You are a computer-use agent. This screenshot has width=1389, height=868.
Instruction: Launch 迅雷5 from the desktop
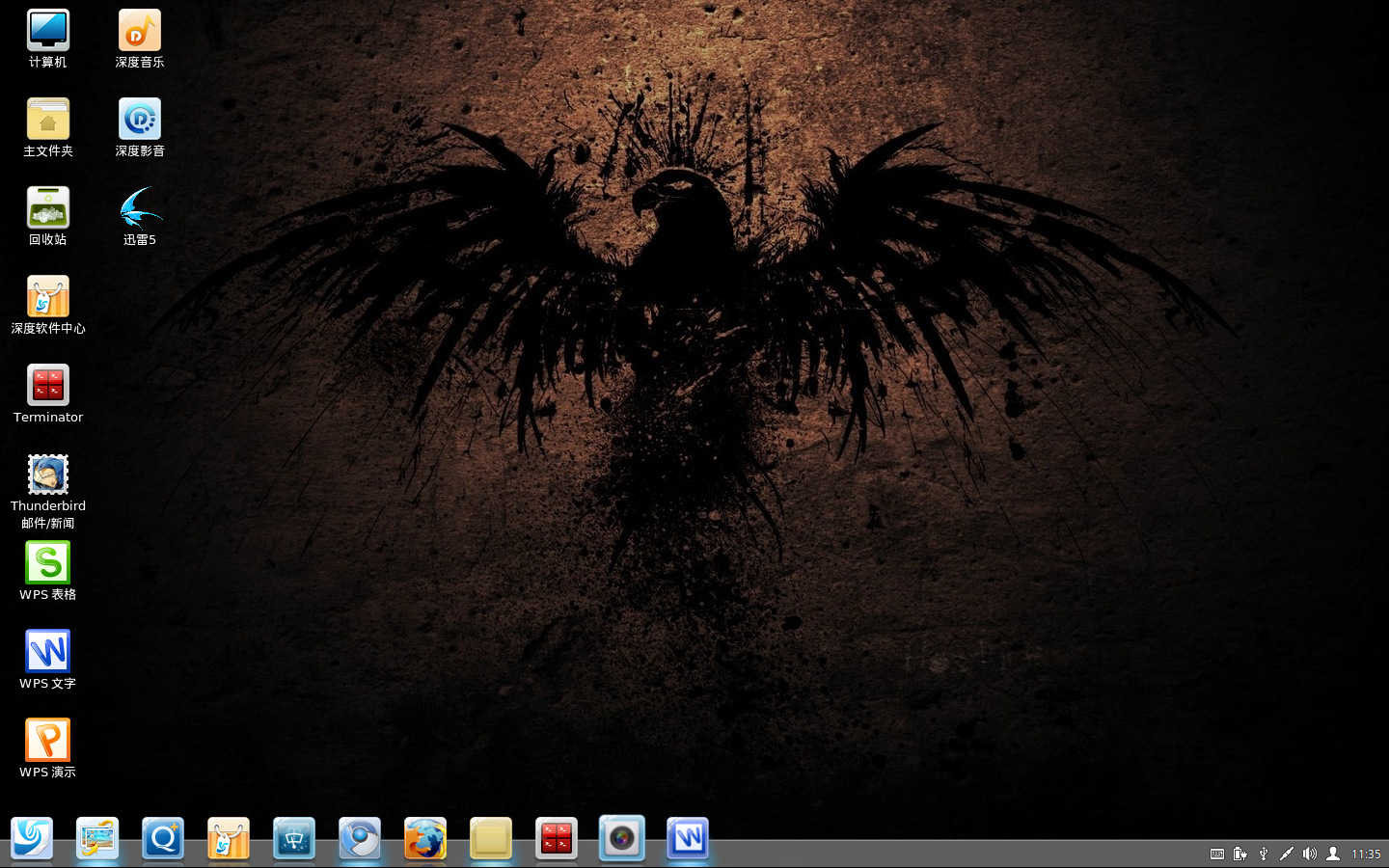tap(140, 216)
